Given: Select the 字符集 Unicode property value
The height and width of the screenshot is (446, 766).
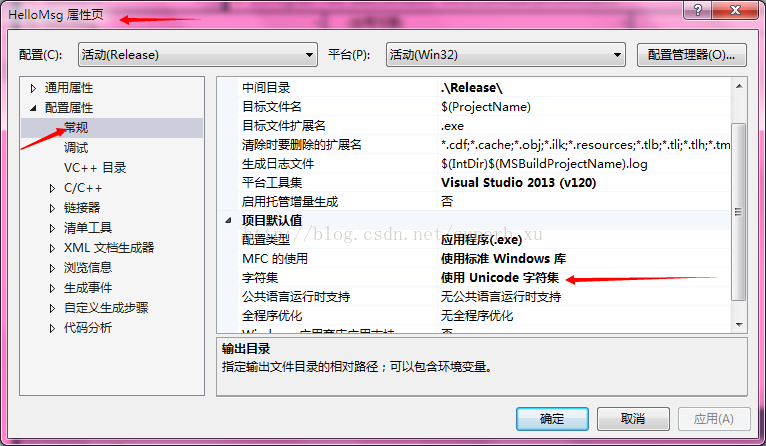Looking at the screenshot, I should click(x=500, y=277).
